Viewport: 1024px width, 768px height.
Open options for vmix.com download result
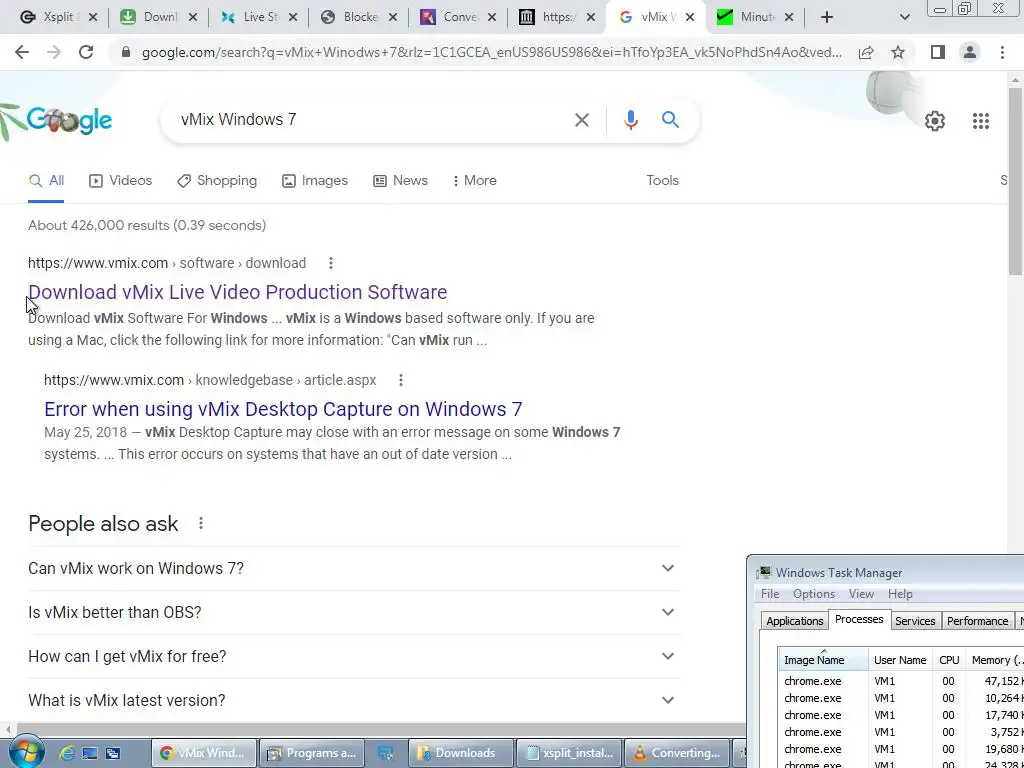[330, 263]
